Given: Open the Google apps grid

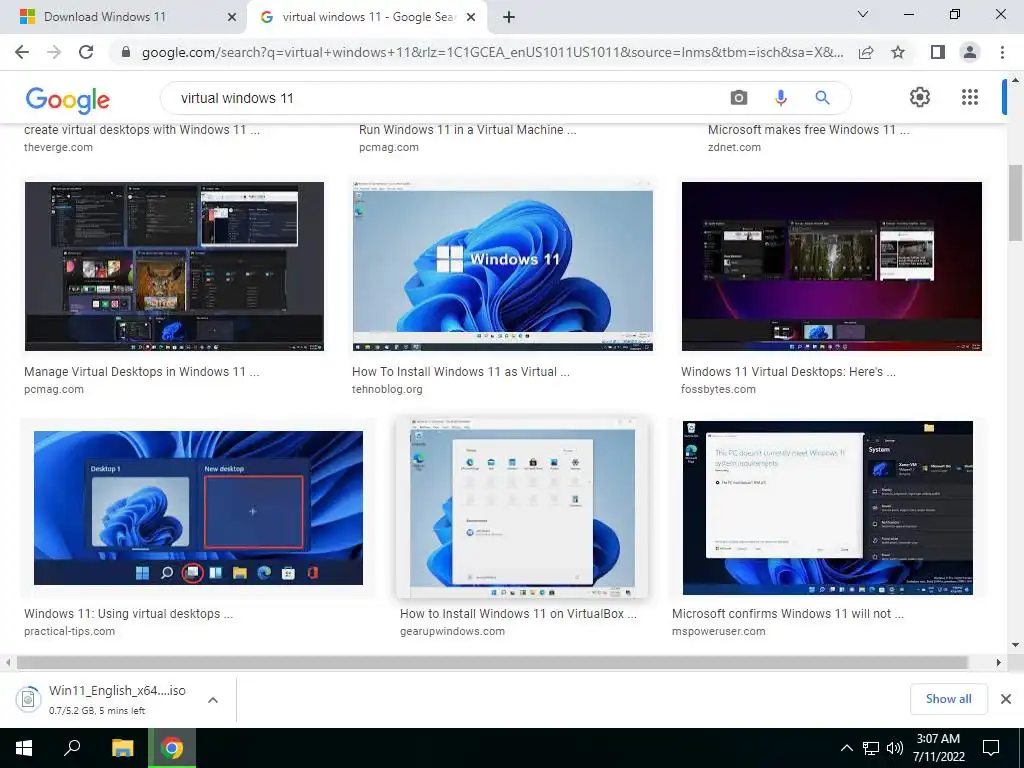Looking at the screenshot, I should point(970,97).
